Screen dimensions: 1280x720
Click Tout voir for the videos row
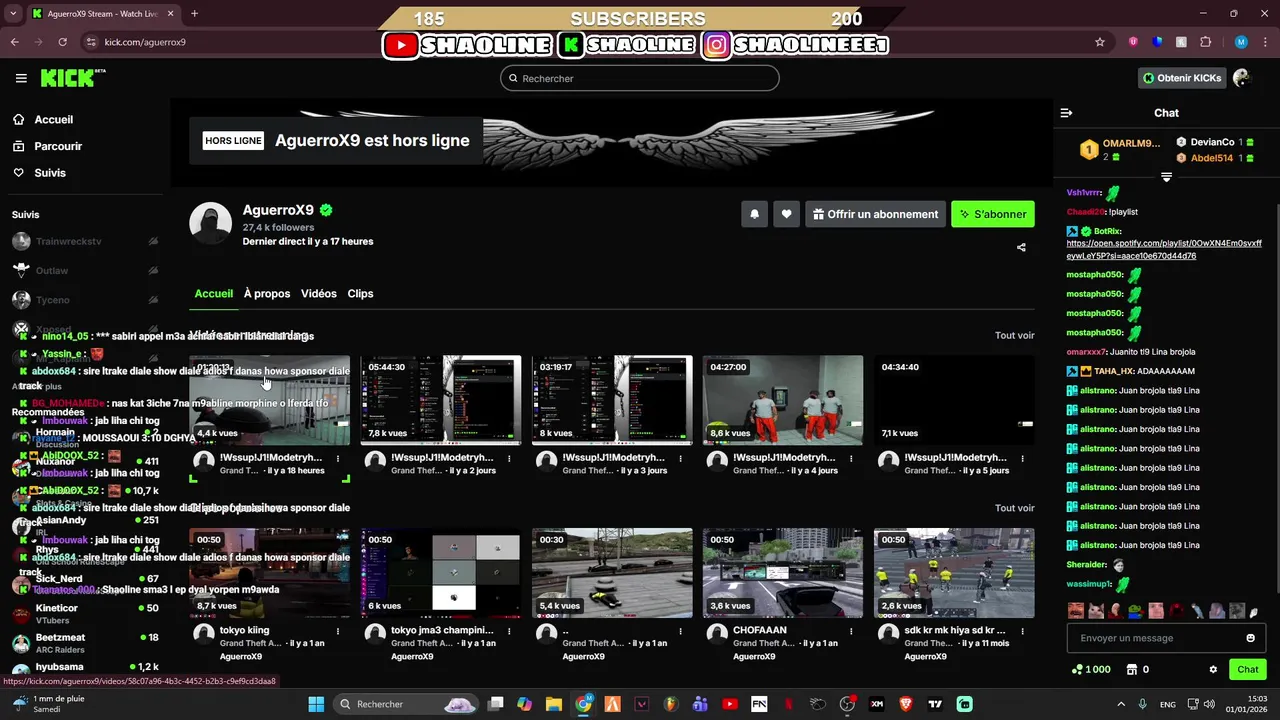point(1014,336)
